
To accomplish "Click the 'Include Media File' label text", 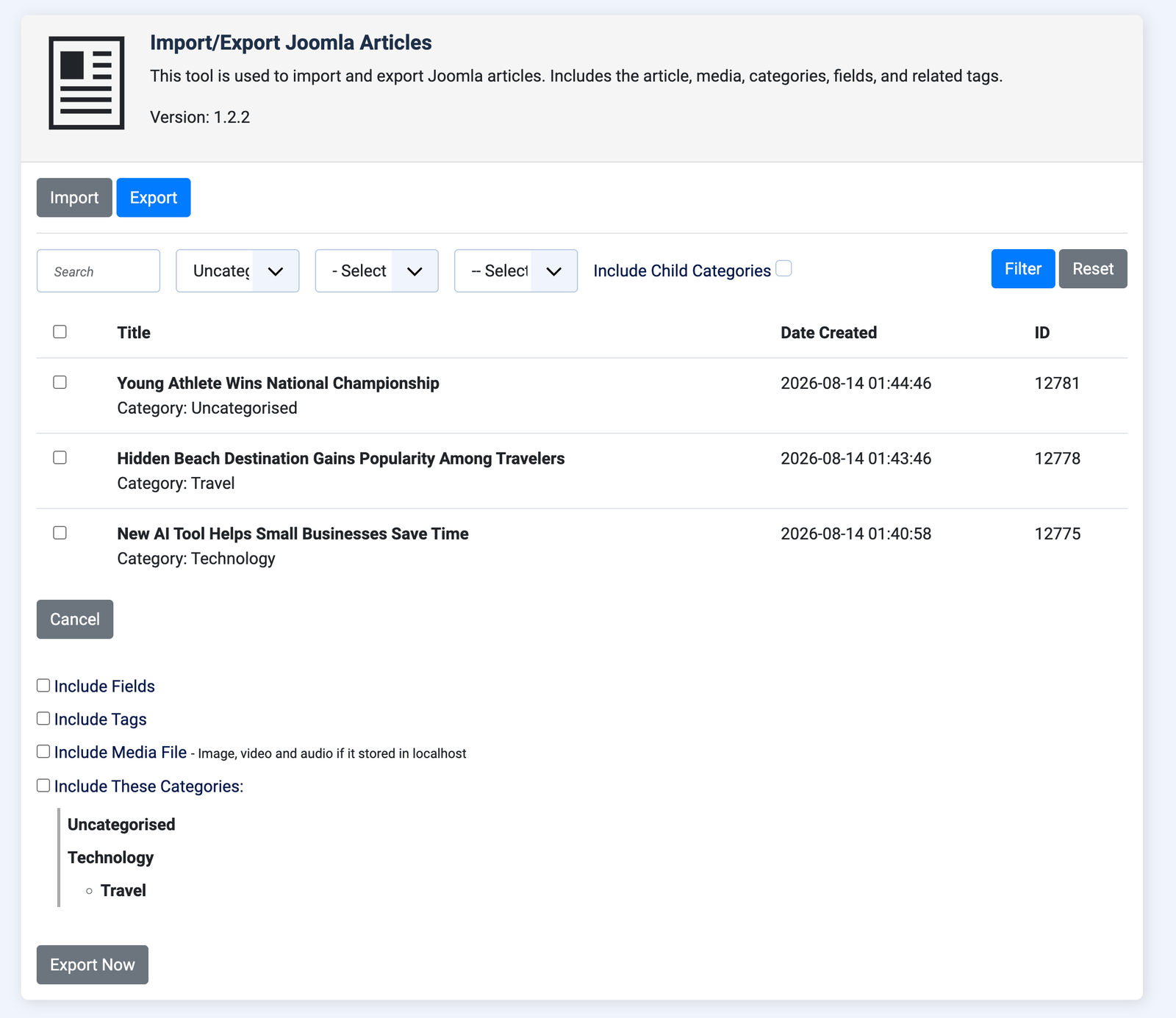I will [x=121, y=752].
